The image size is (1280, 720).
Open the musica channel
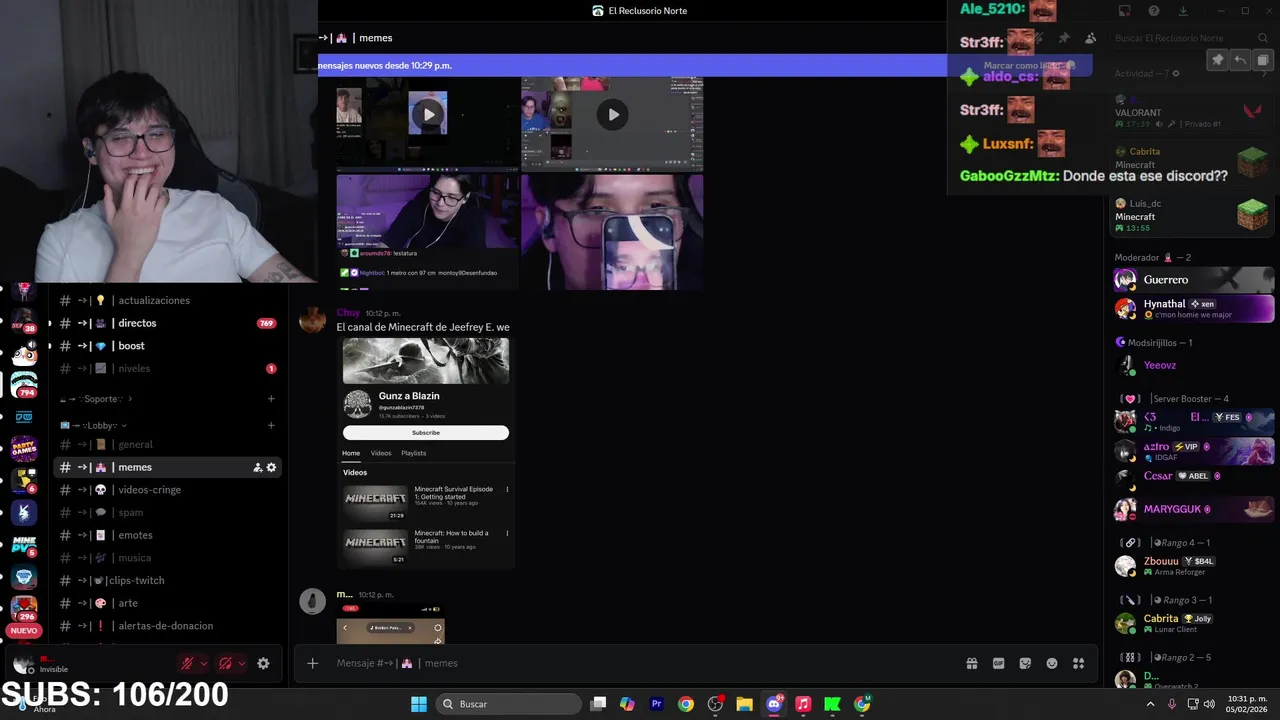(167, 558)
